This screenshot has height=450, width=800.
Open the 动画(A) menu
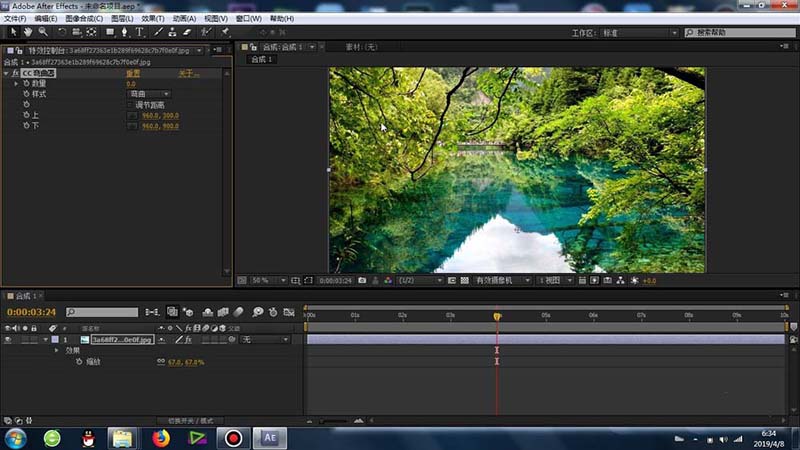point(184,18)
